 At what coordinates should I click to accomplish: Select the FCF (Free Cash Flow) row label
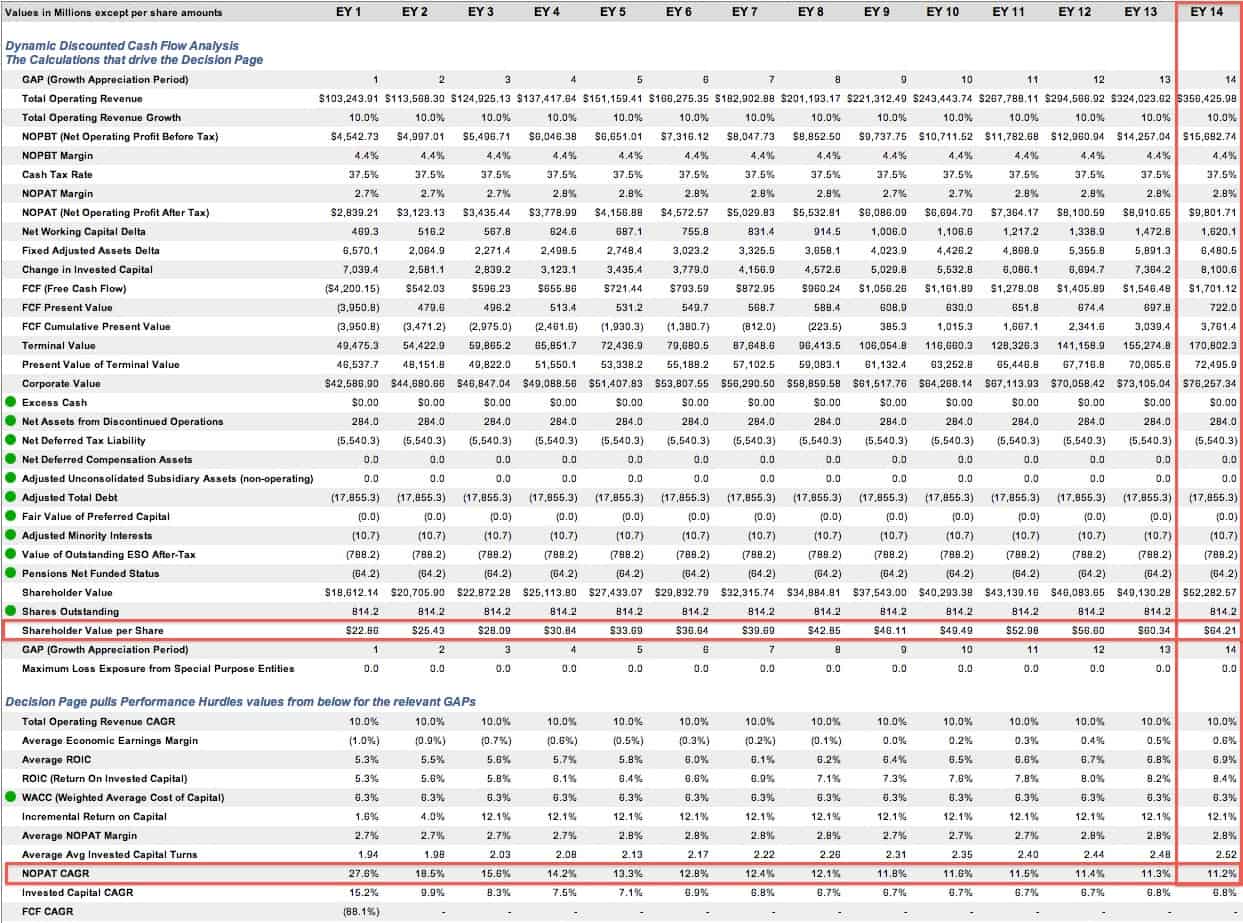click(x=74, y=288)
